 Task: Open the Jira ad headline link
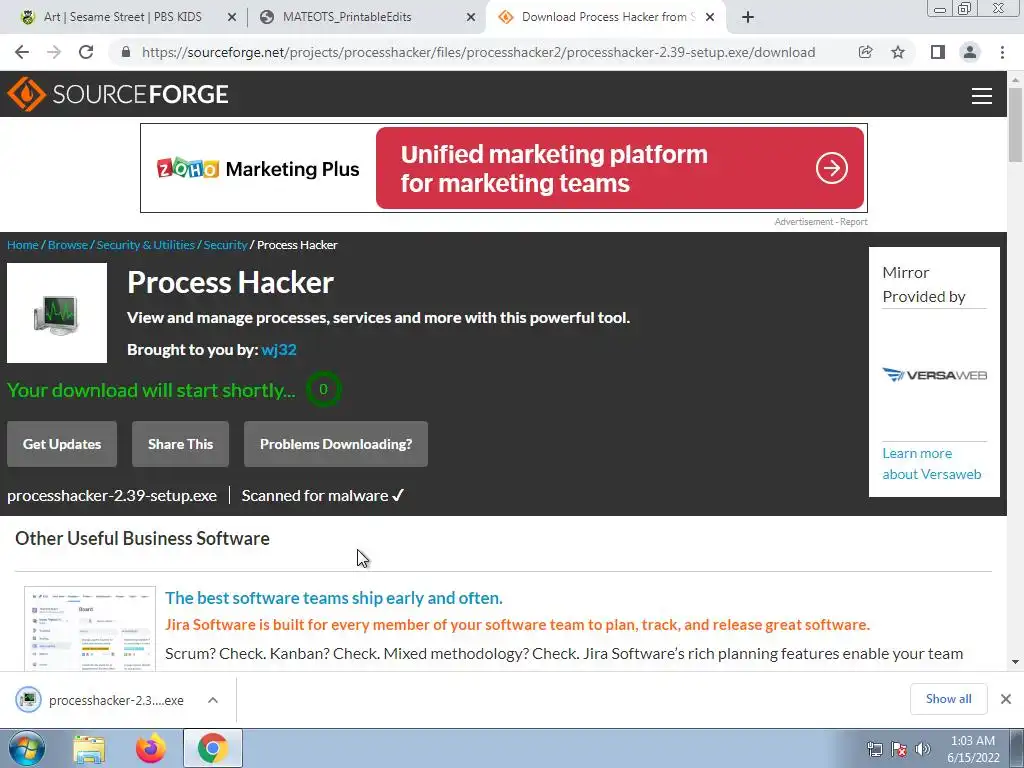[x=334, y=598]
